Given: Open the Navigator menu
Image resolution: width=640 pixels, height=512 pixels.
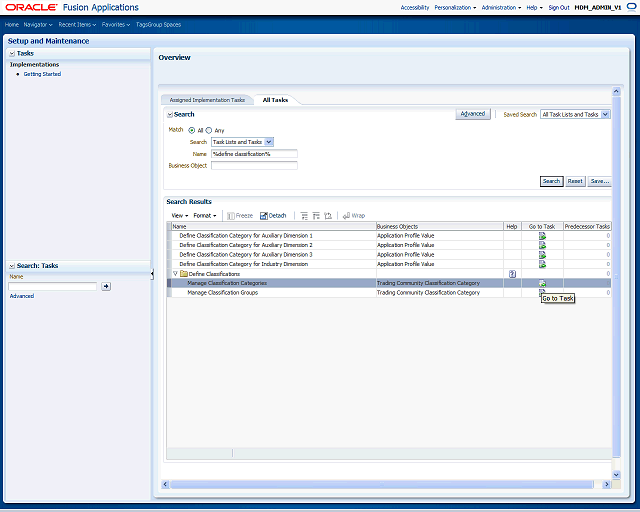Looking at the screenshot, I should click(x=38, y=24).
